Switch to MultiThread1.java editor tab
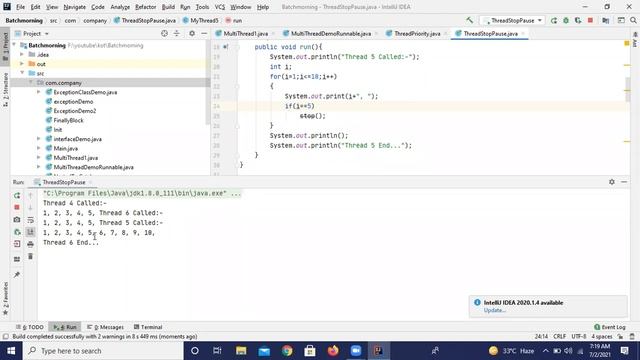 tap(246, 33)
